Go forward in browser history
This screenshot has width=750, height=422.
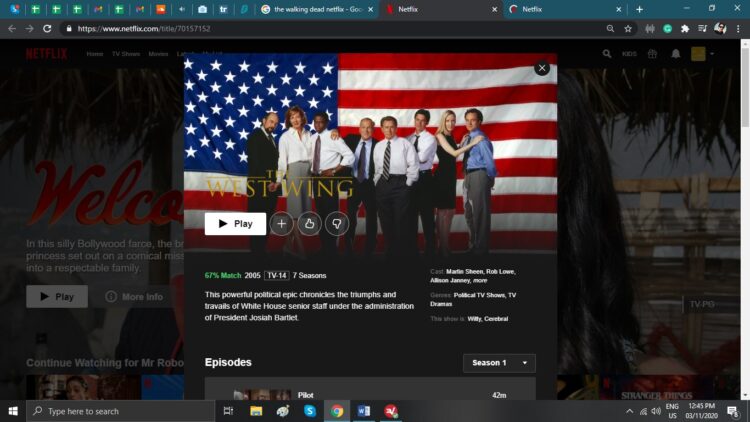point(30,29)
